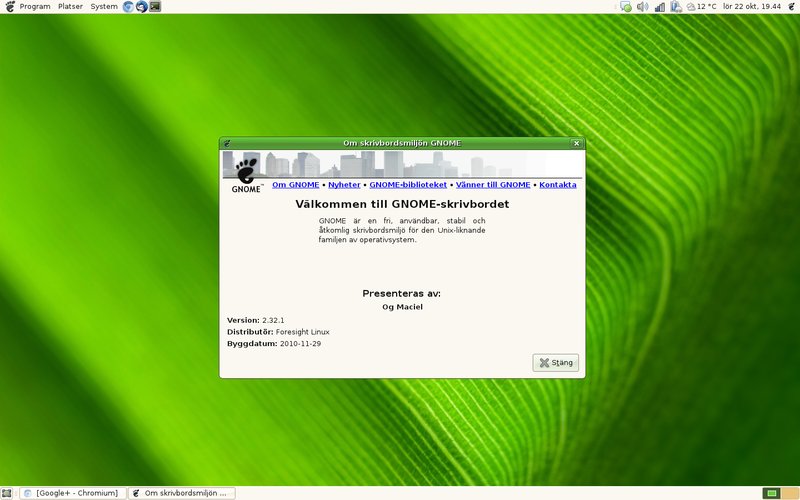Click the Byggdatum 2010-11-29 text

tap(274, 344)
